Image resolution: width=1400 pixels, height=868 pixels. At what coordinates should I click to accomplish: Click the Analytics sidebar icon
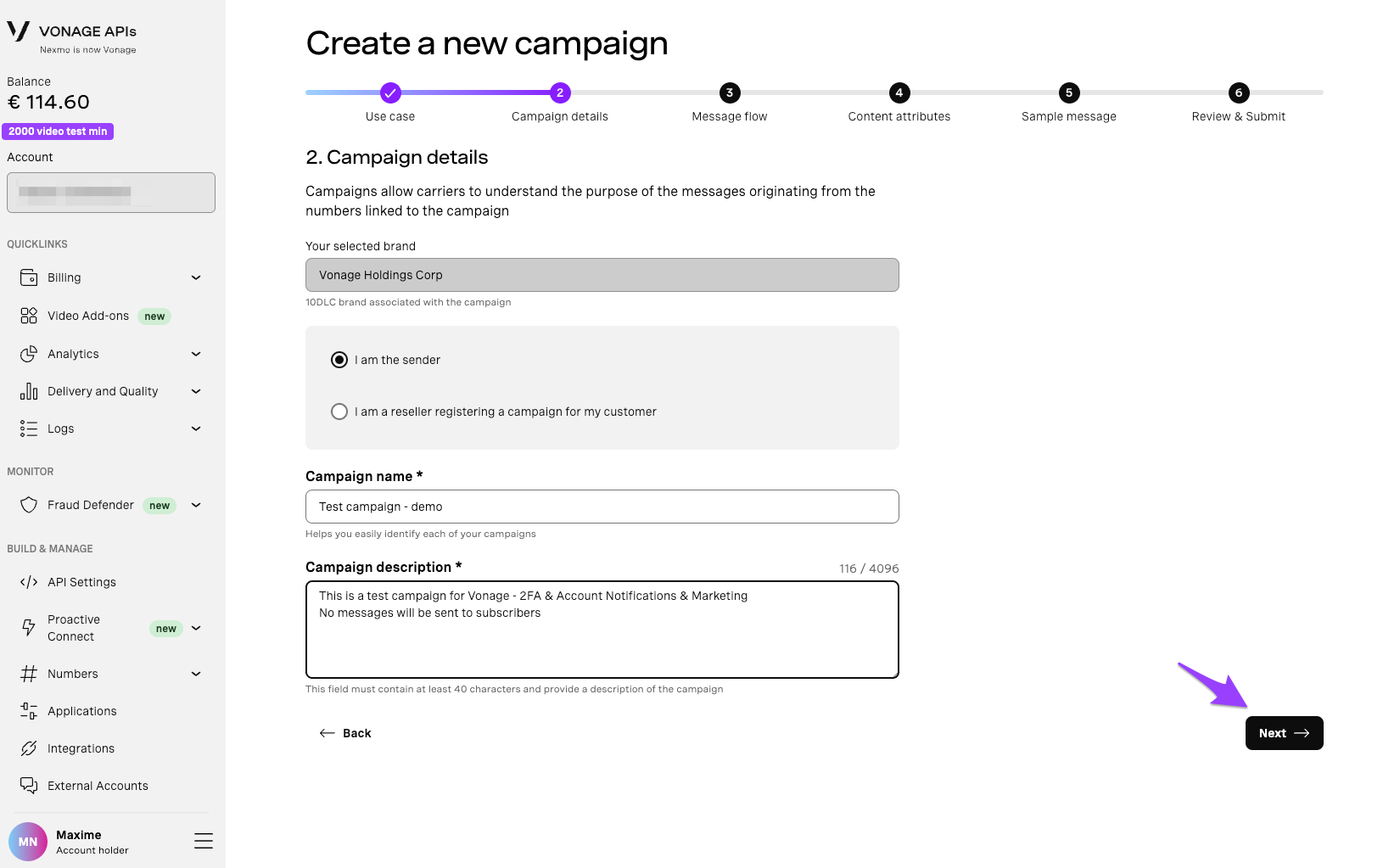coord(29,354)
